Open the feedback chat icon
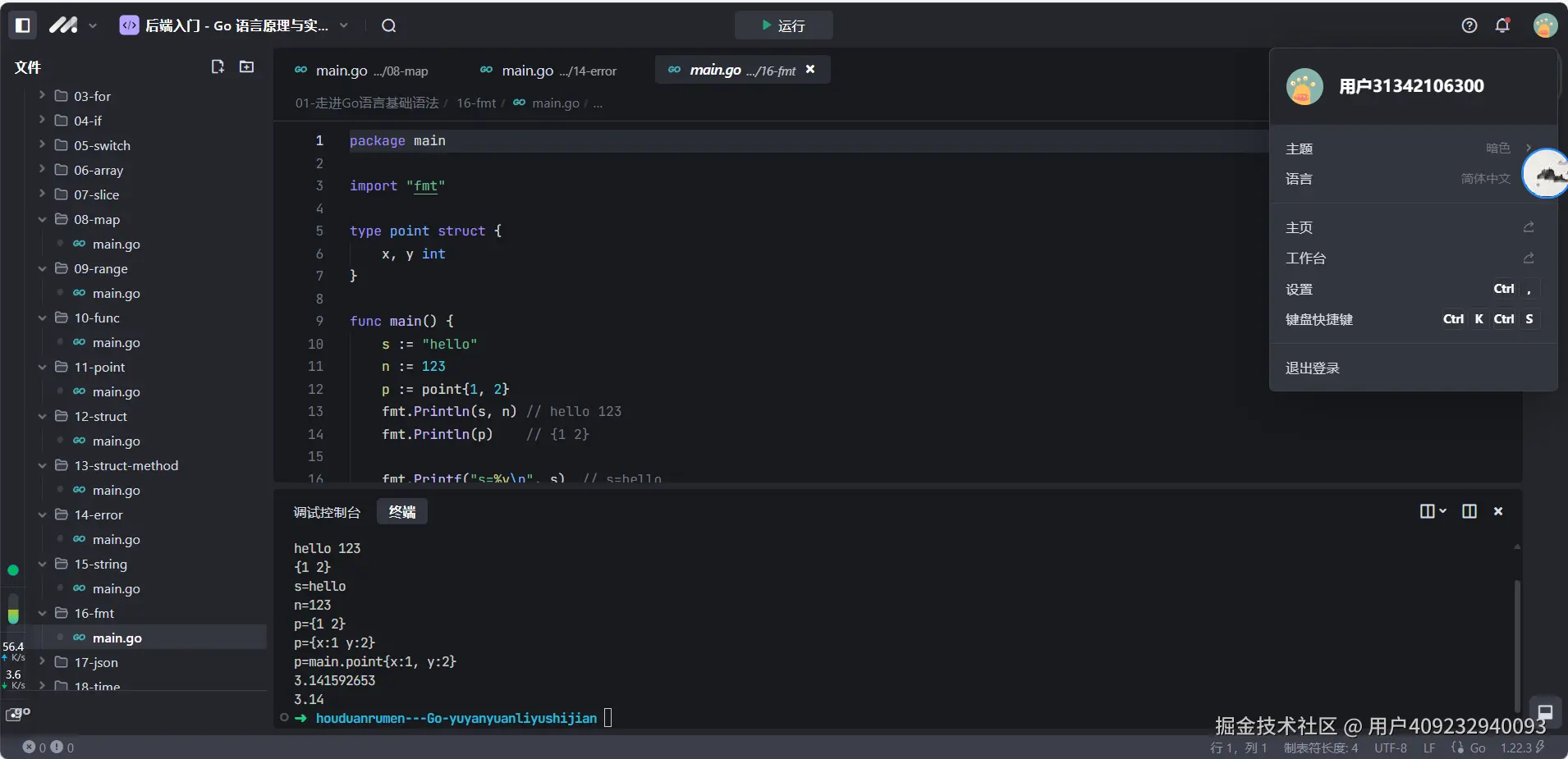The image size is (1568, 759). point(1544,711)
